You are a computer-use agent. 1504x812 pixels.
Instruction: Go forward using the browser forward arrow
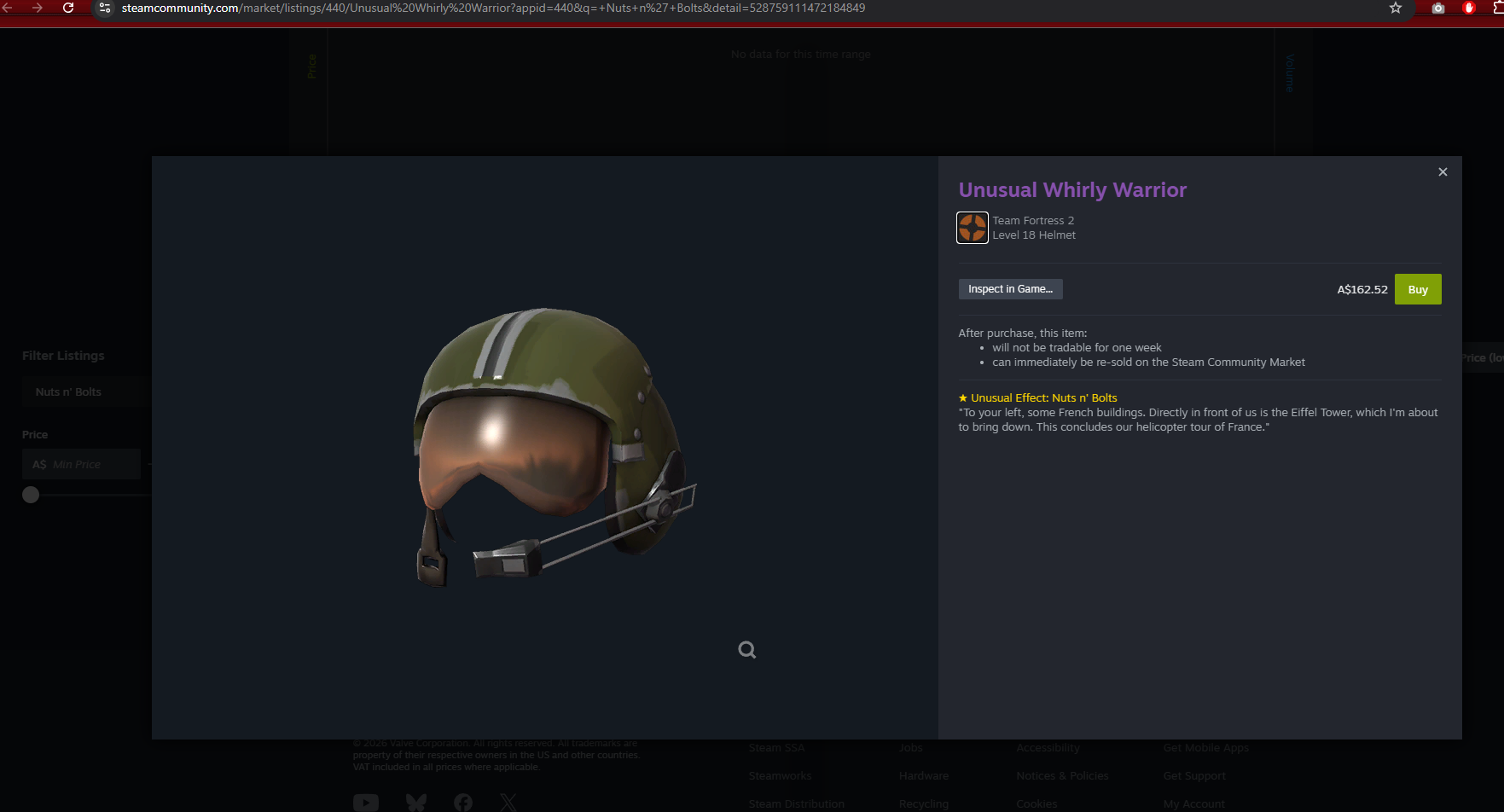pyautogui.click(x=38, y=8)
